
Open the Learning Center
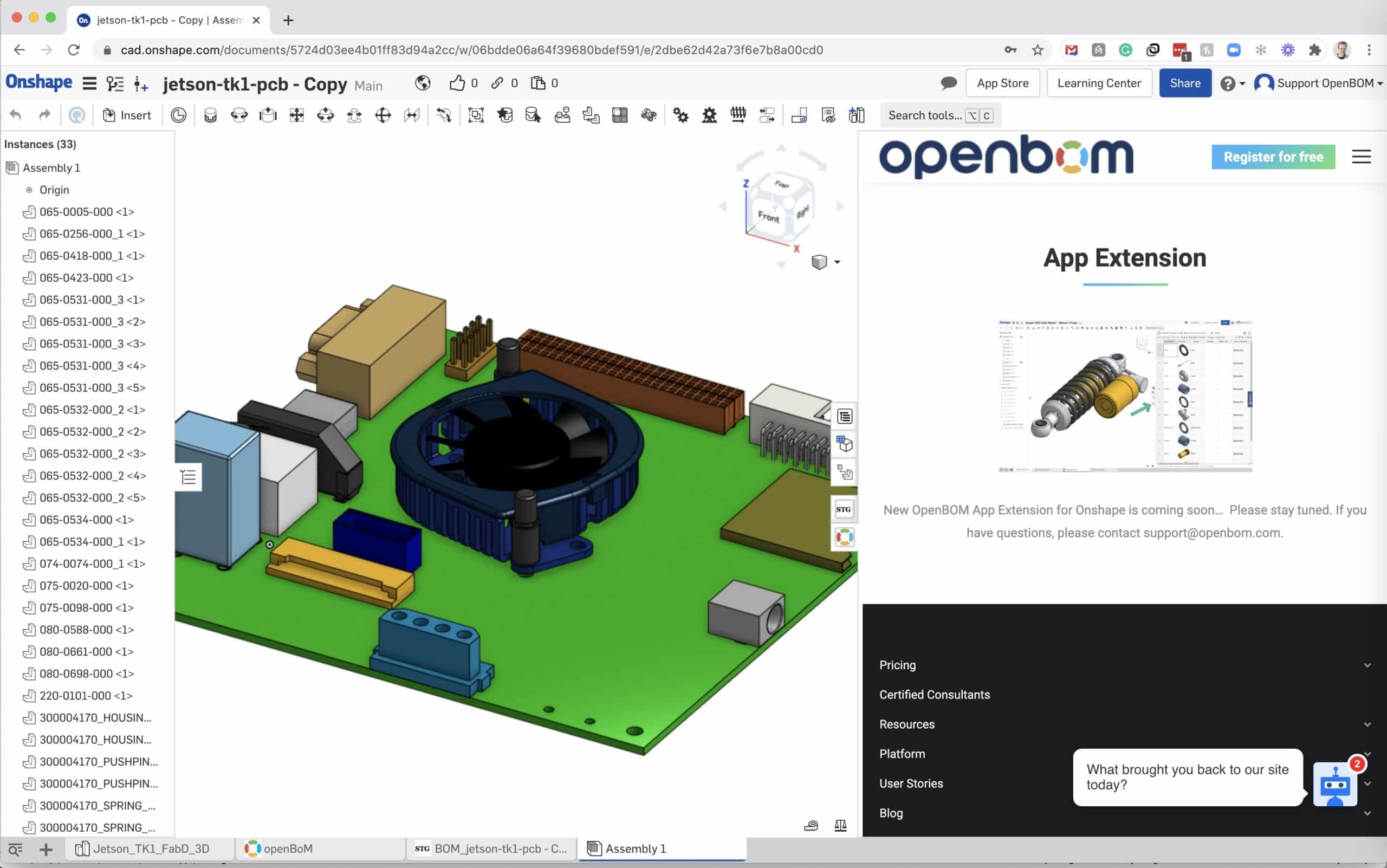pyautogui.click(x=1099, y=83)
